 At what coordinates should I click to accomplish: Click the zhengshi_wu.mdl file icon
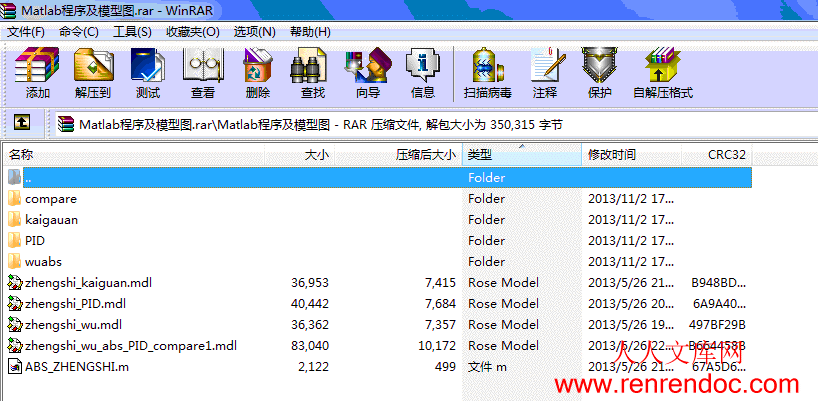[15, 324]
